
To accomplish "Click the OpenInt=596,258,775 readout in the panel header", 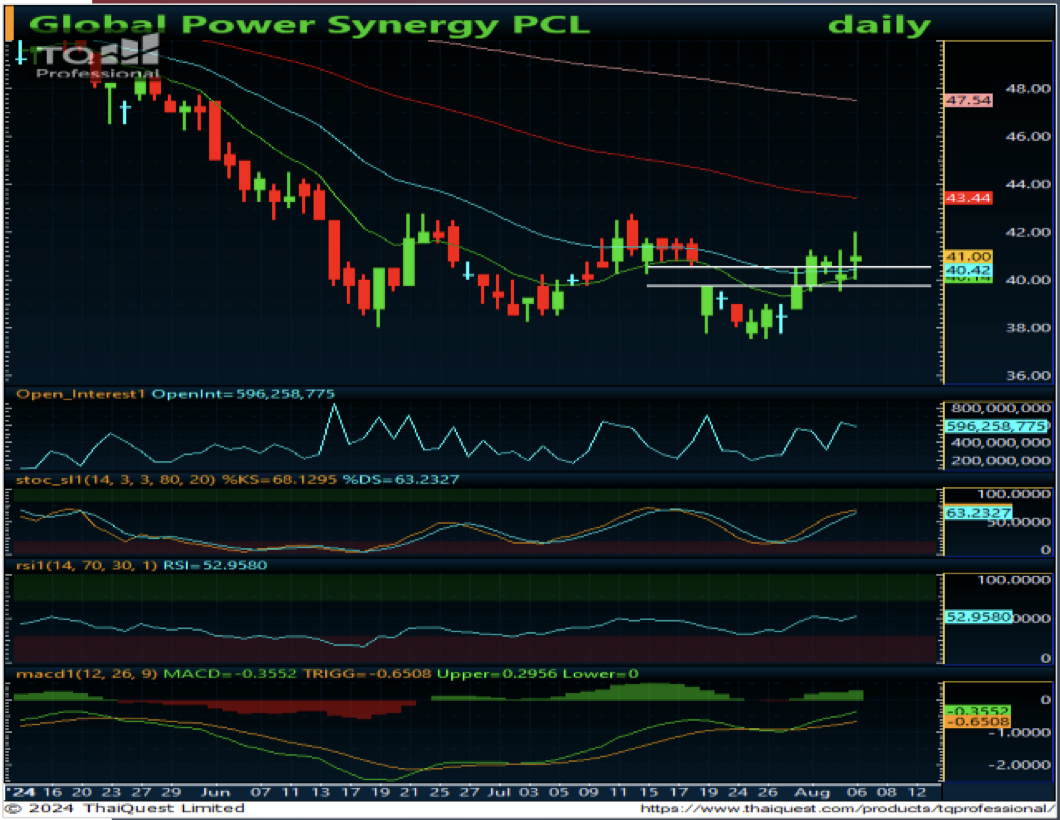I will (x=243, y=394).
